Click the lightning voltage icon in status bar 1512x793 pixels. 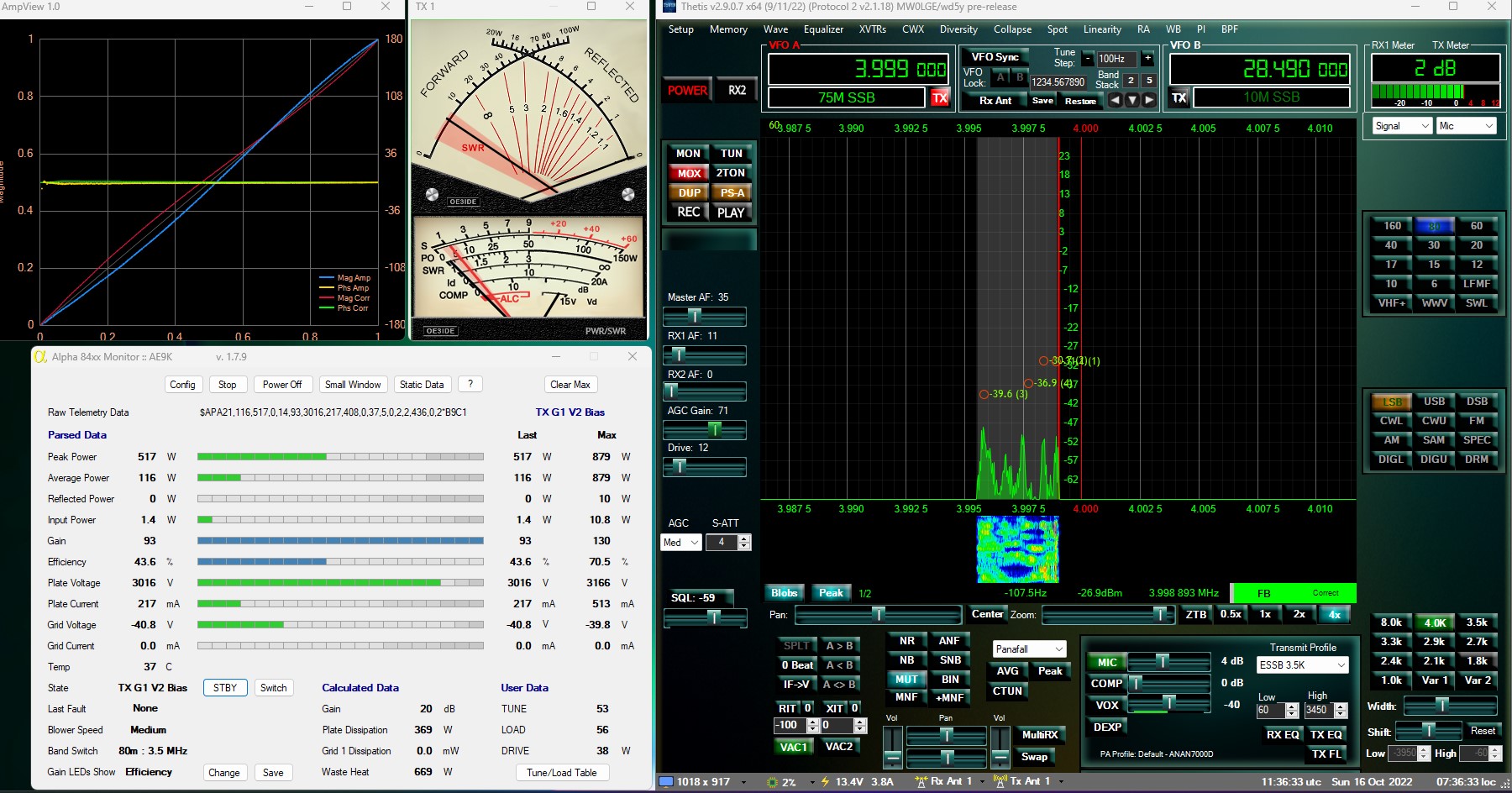[825, 782]
